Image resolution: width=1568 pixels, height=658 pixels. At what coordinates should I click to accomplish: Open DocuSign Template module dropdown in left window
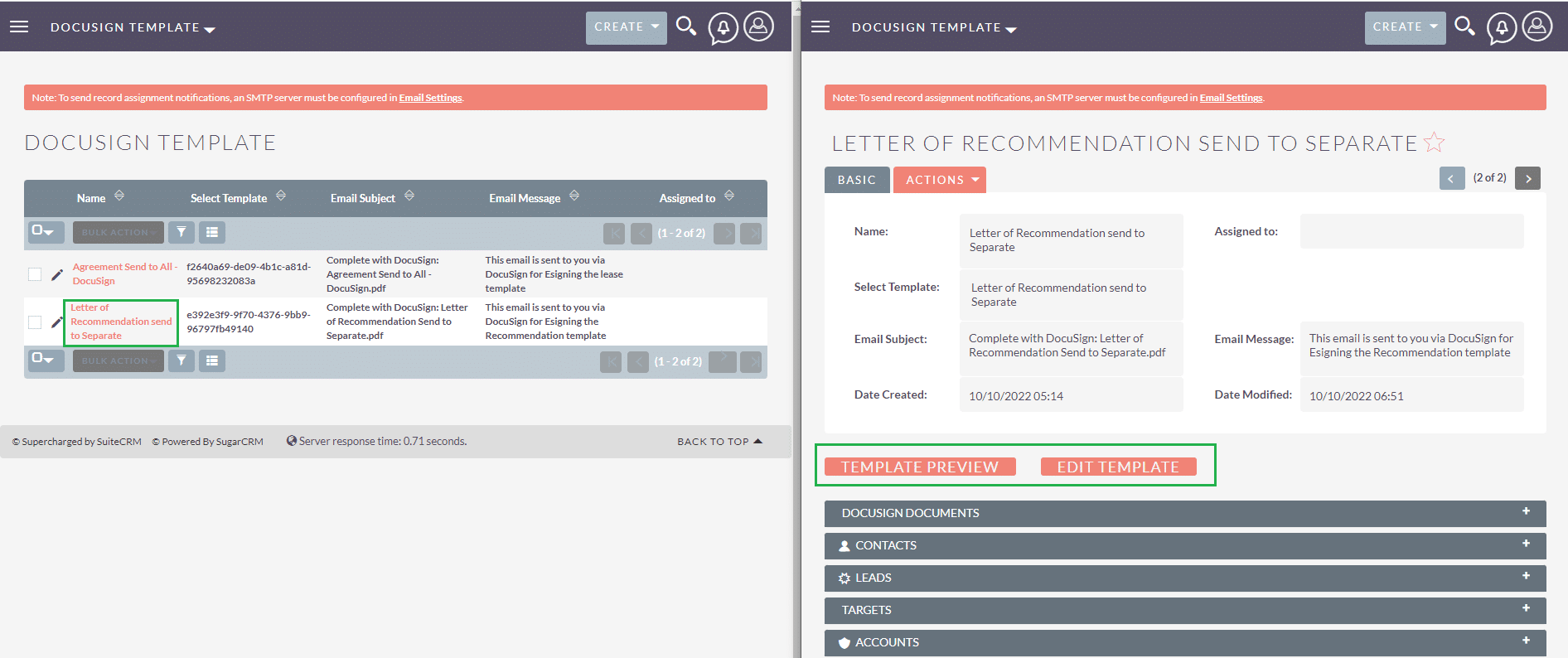click(x=133, y=27)
